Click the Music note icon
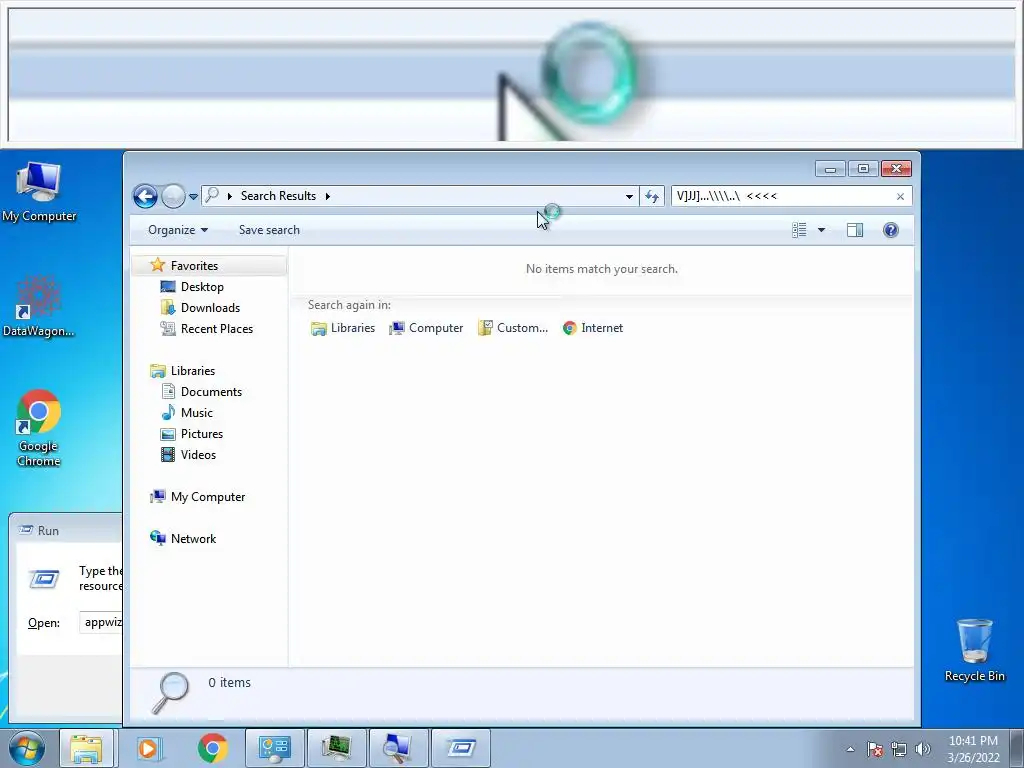 (x=168, y=413)
